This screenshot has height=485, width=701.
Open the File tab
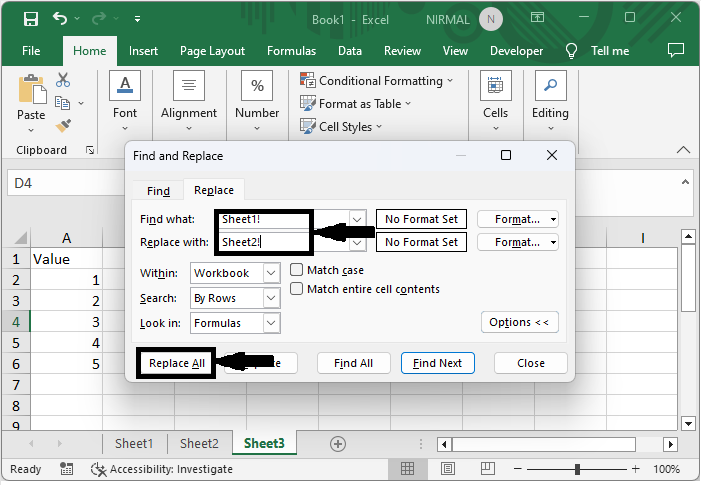[x=31, y=51]
